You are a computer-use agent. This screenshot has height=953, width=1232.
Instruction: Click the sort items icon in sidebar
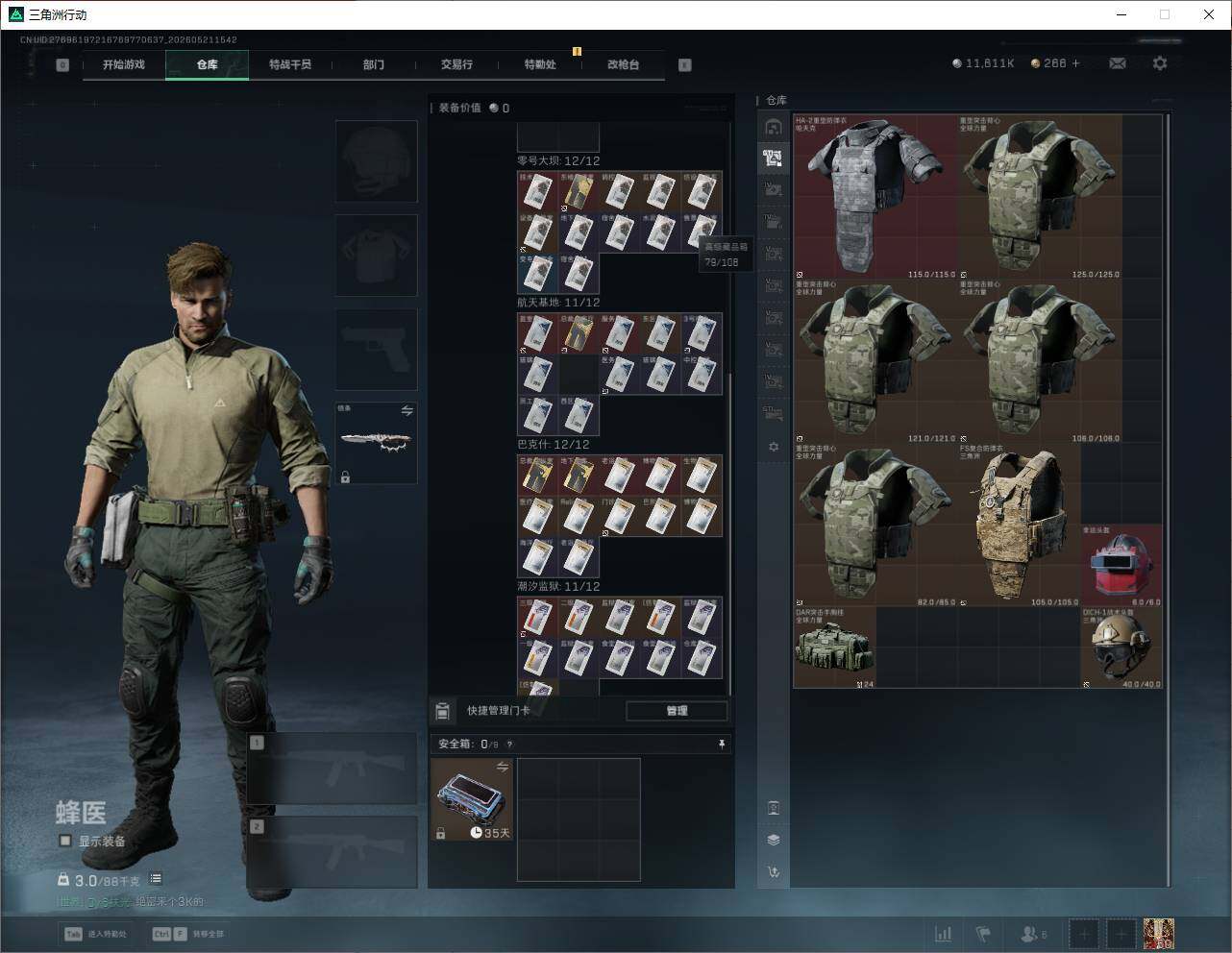[x=774, y=872]
